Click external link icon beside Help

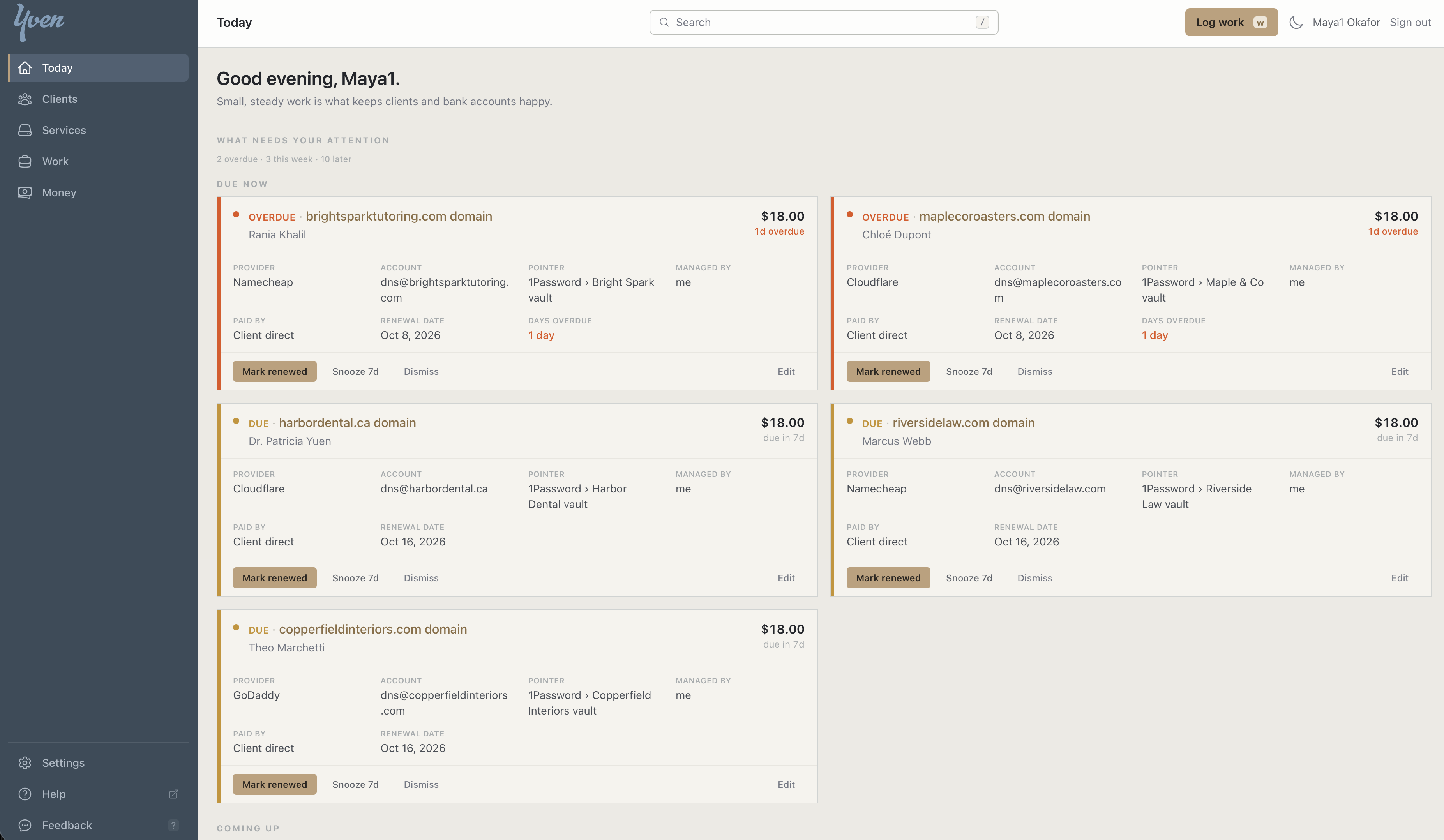tap(174, 794)
